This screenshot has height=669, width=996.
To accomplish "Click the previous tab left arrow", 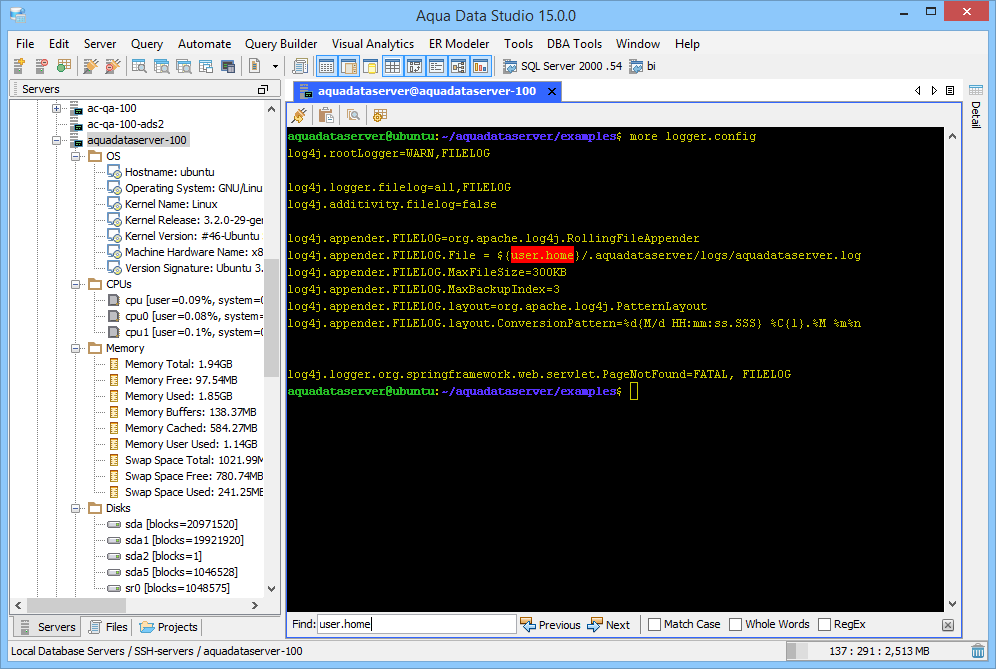I will pyautogui.click(x=918, y=91).
